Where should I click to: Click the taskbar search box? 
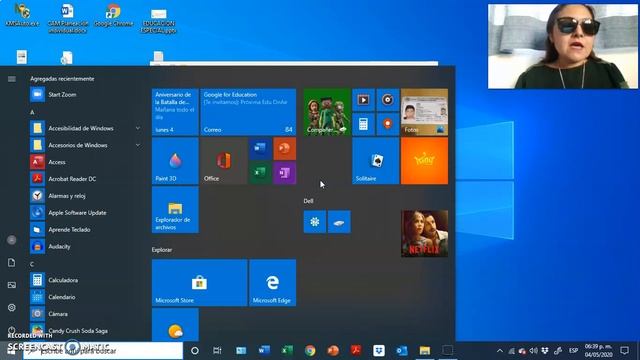[103, 351]
